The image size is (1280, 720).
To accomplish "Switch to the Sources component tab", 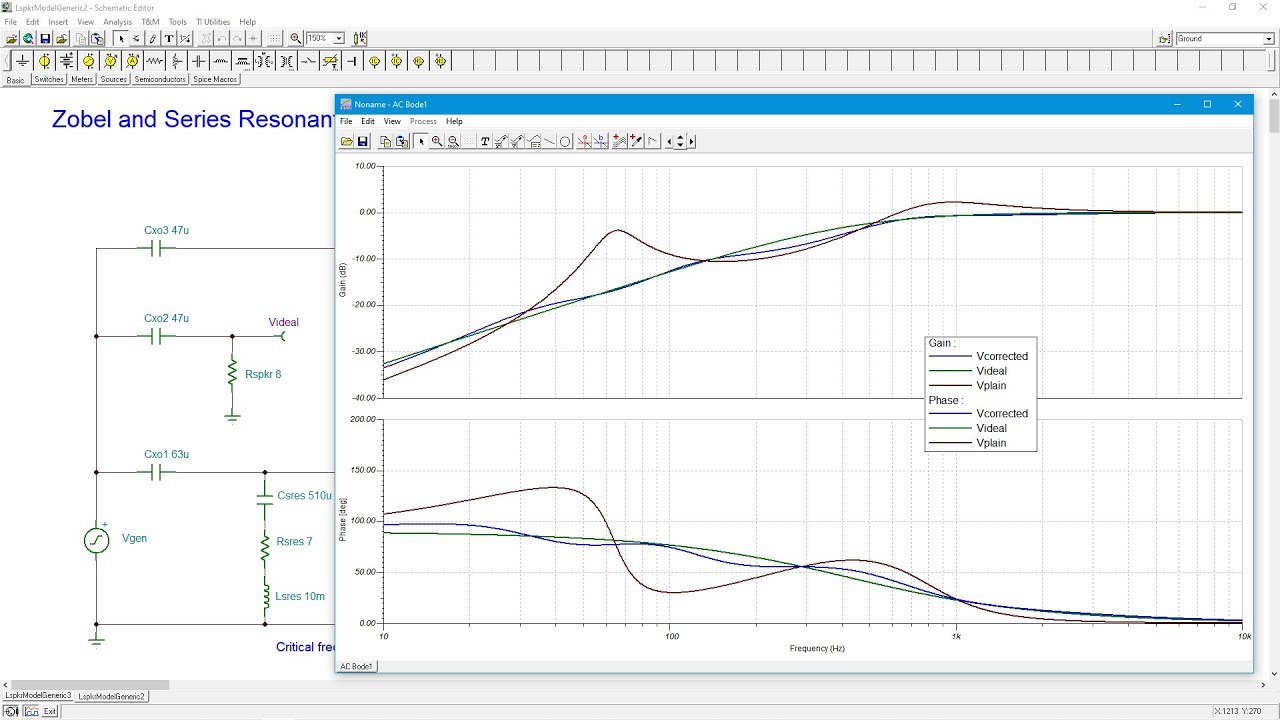I will click(114, 79).
